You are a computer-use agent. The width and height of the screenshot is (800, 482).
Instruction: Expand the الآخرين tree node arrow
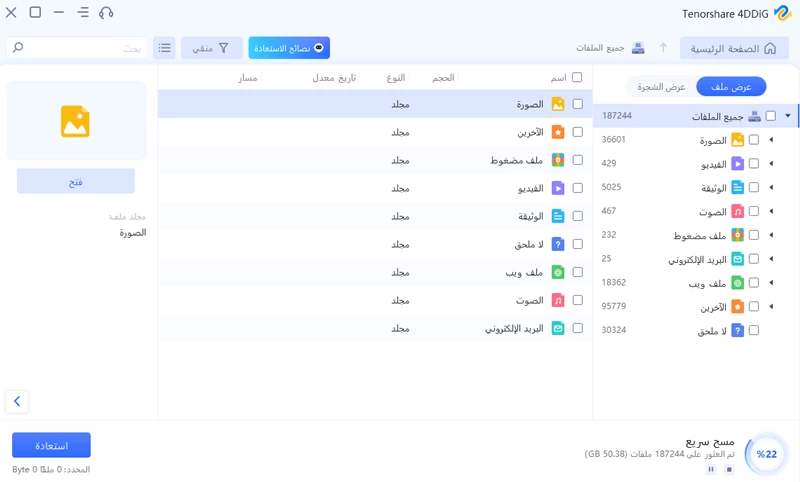tap(771, 307)
